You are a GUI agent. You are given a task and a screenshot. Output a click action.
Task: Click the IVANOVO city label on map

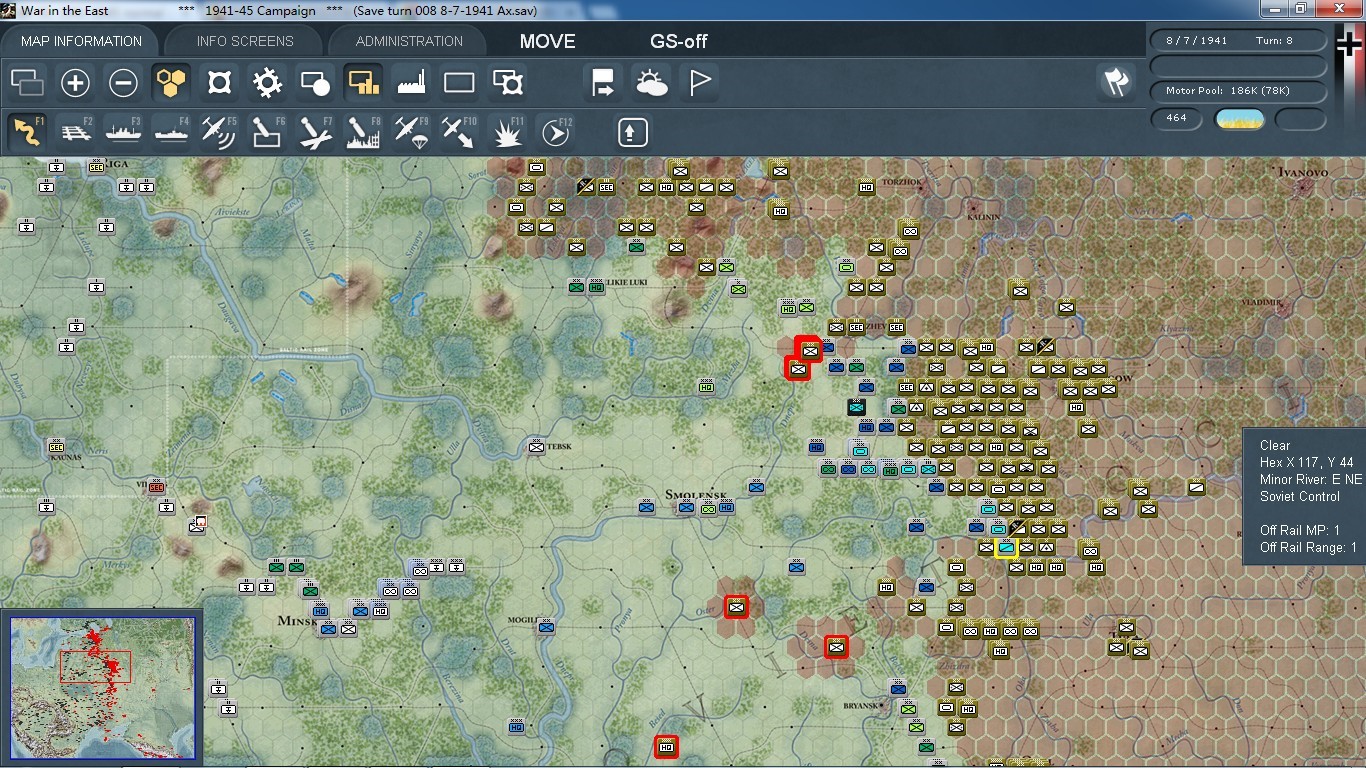coord(1303,172)
